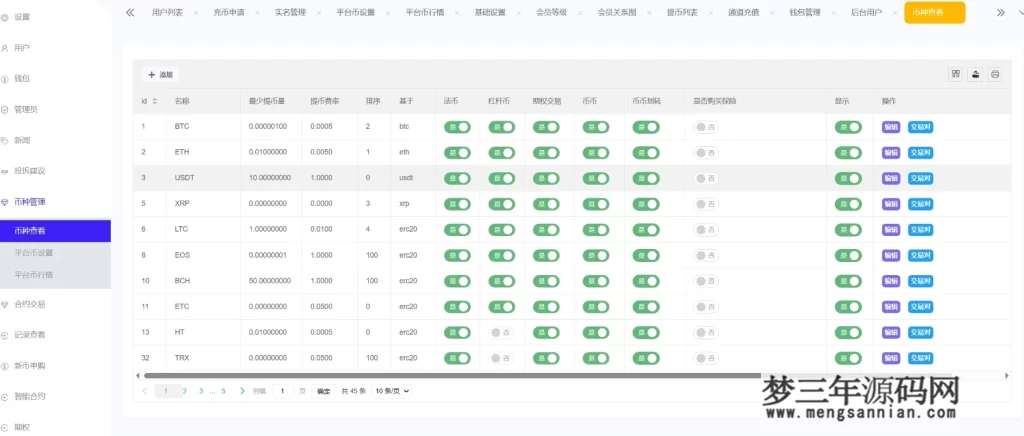Enable 是否购买保险 switch for EOS row

pos(706,255)
